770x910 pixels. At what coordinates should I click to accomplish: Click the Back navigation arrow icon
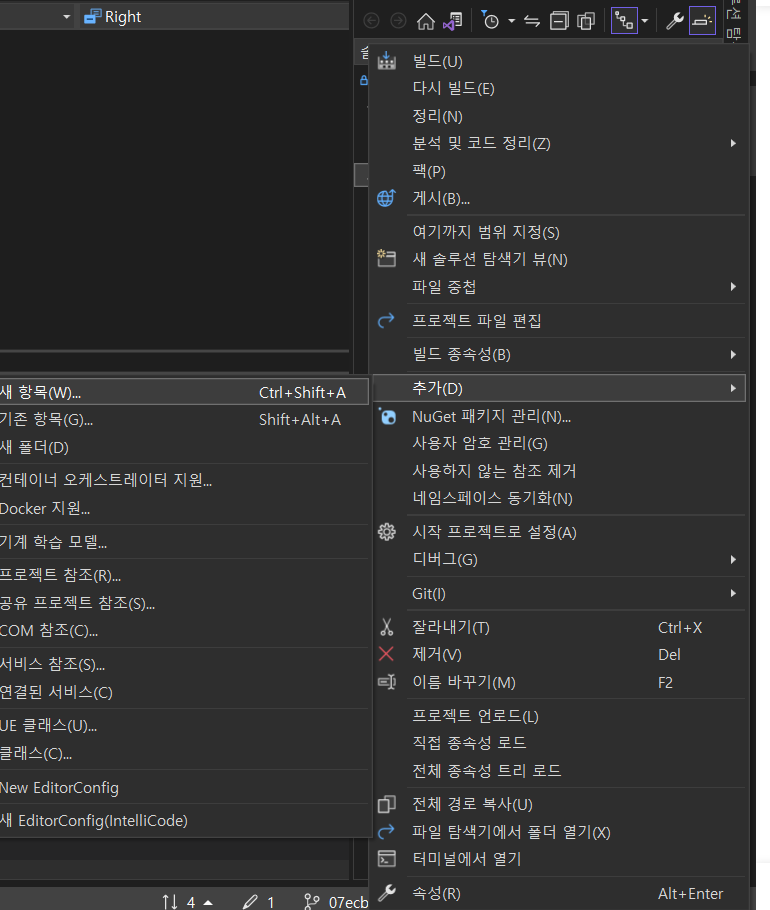click(x=371, y=21)
